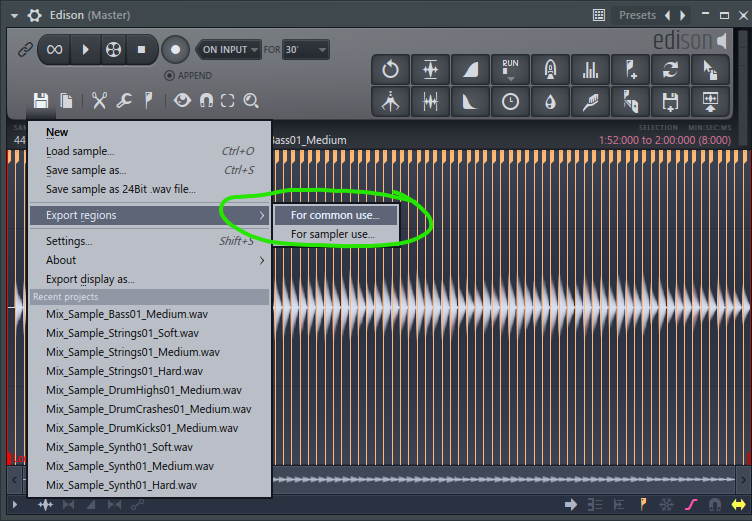Choose Load sample... menu item
Viewport: 752px width, 521px height.
click(150, 151)
